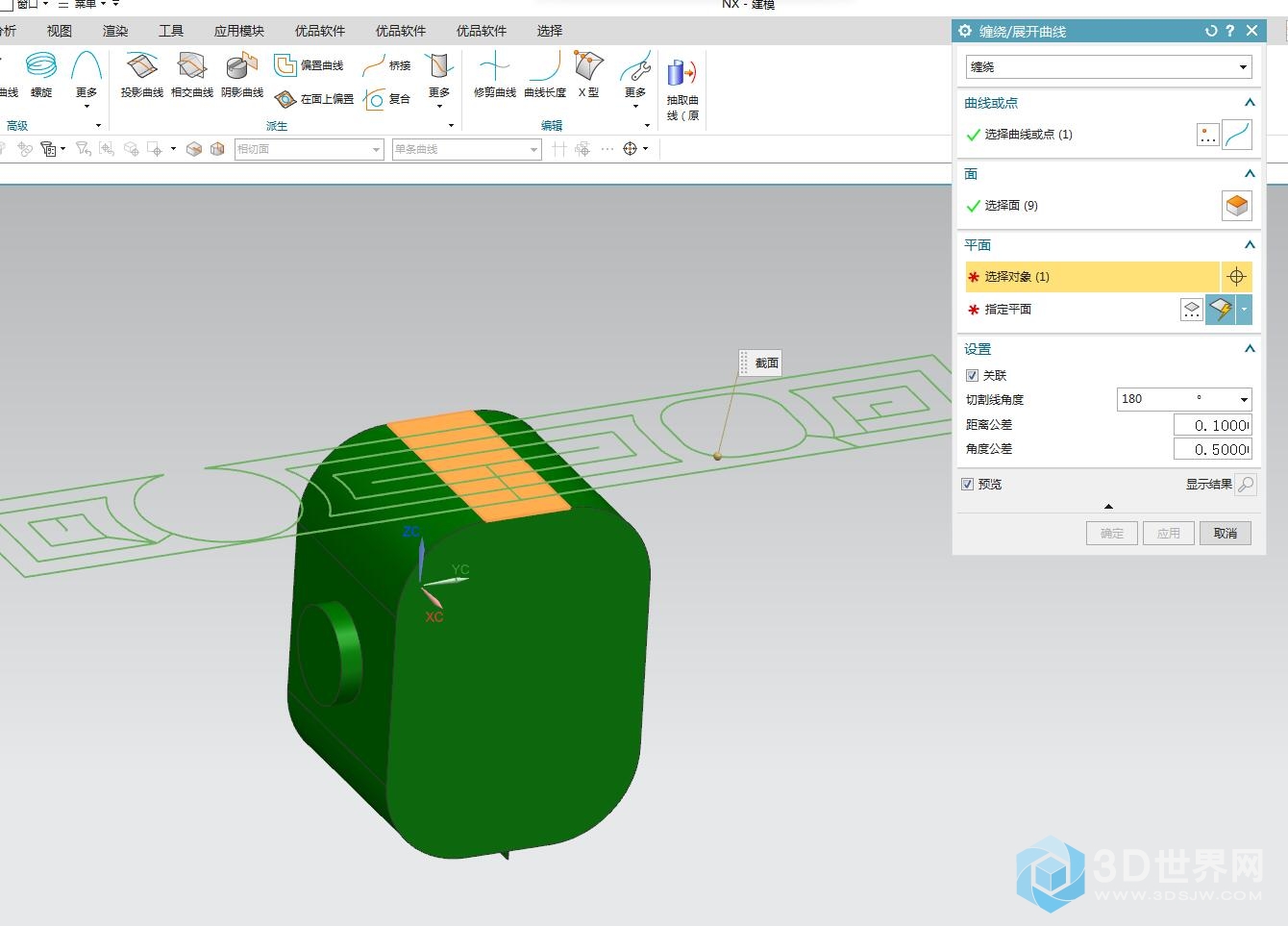
Task: Open the 渲染 ribbon tab
Action: tap(115, 31)
